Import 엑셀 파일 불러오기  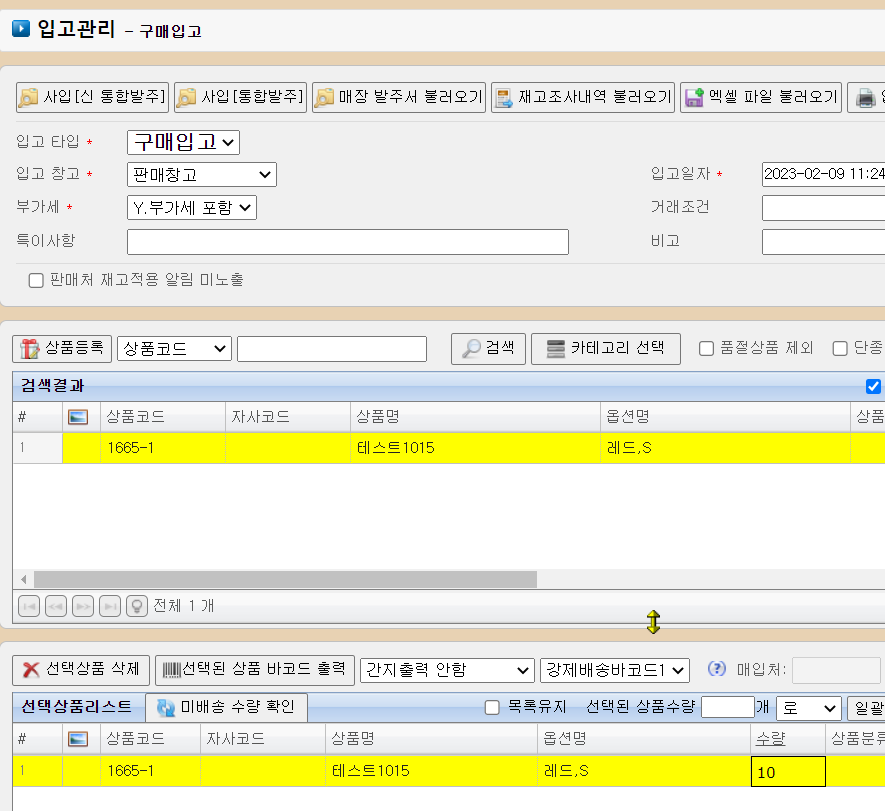pyautogui.click(x=760, y=97)
